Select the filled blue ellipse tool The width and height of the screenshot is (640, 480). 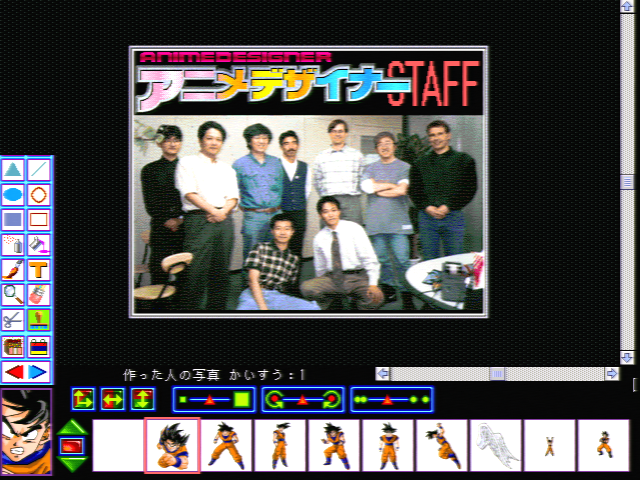(x=13, y=195)
